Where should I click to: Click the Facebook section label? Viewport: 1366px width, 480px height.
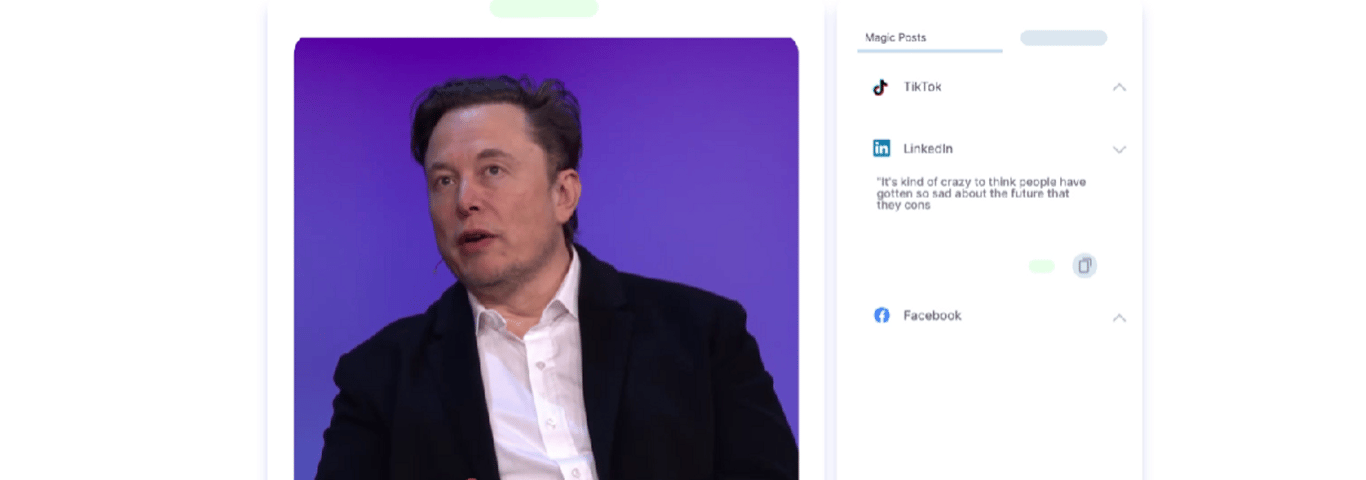[x=932, y=315]
